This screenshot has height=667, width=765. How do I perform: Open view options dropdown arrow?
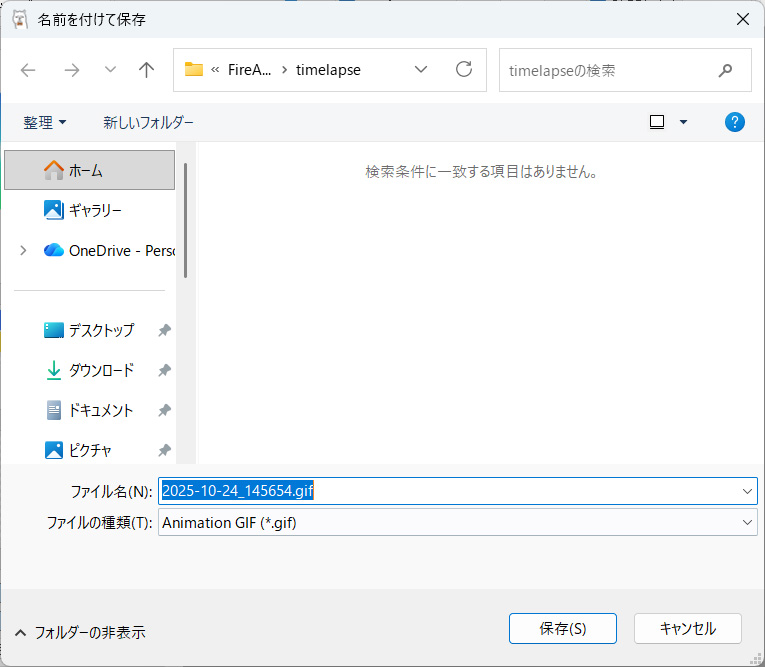click(684, 122)
